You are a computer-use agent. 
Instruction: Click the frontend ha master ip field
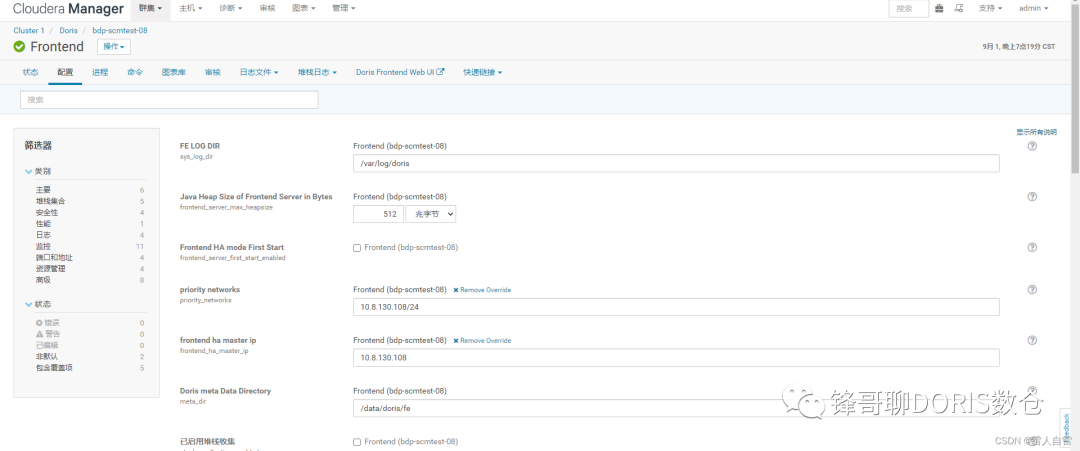coord(676,358)
